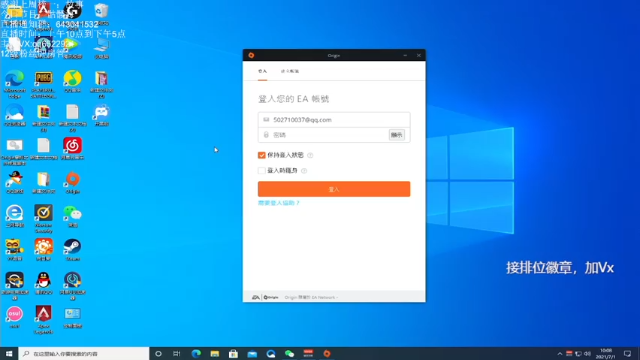
Task: Open File Explorer from the taskbar
Action: click(x=215, y=353)
